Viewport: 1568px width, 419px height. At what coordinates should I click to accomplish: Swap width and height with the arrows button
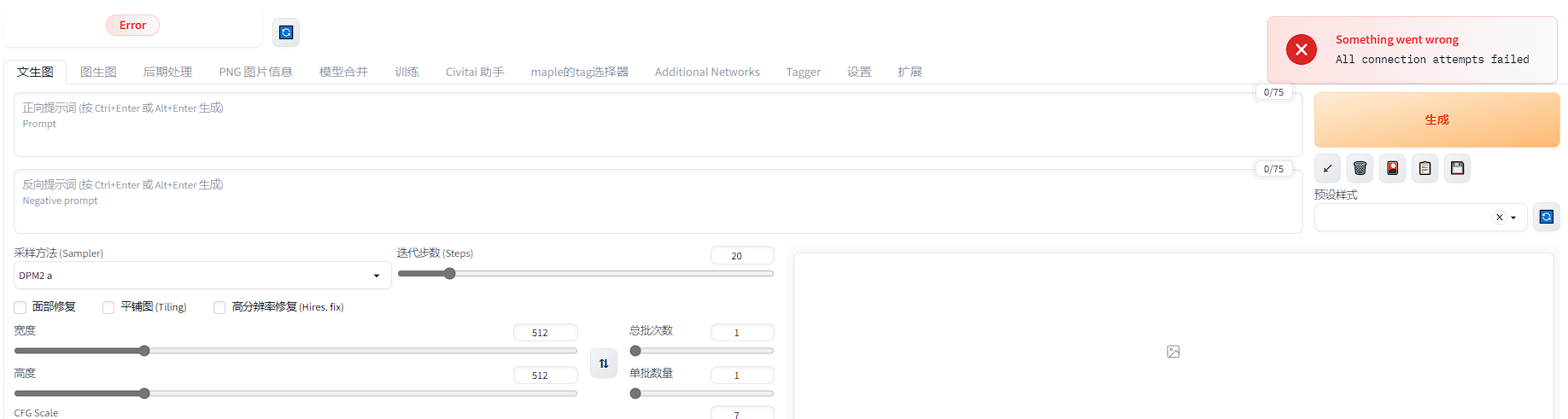(x=604, y=364)
